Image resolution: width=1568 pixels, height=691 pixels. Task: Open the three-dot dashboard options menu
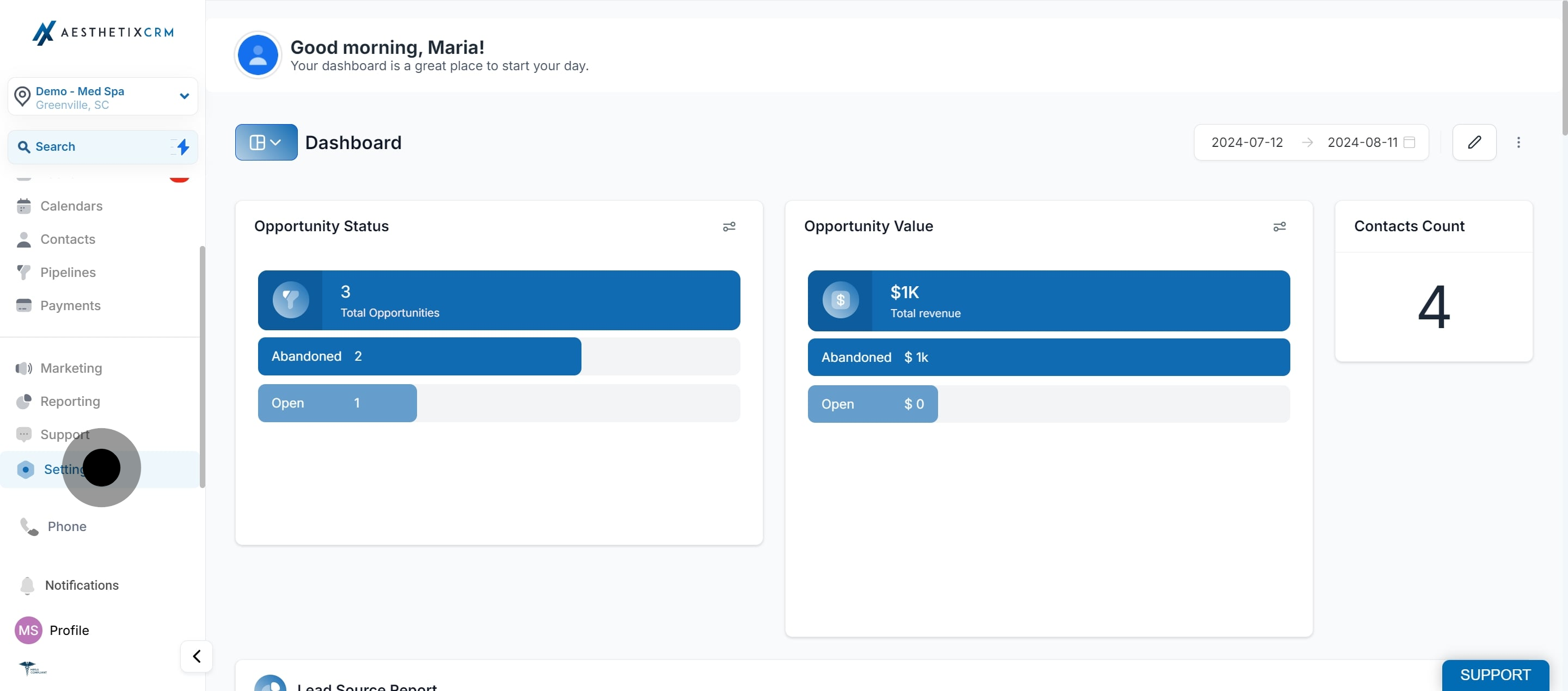click(x=1518, y=143)
